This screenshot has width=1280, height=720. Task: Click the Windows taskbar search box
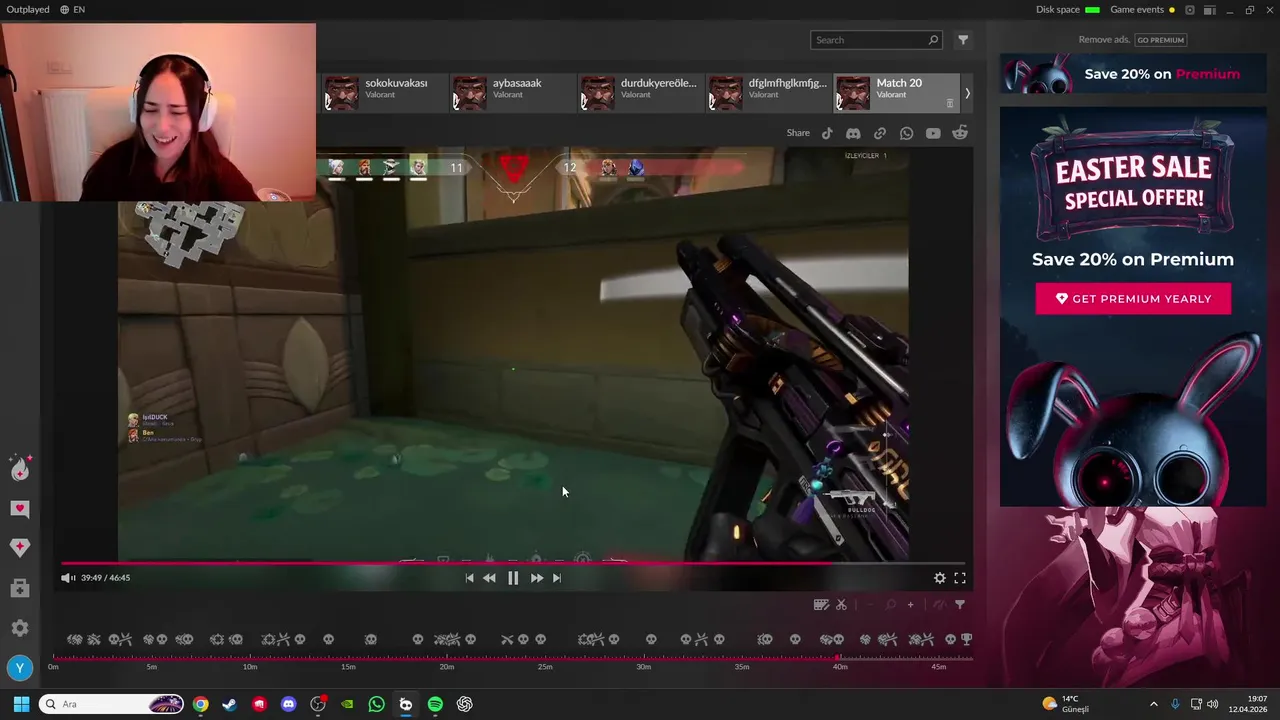[x=112, y=704]
